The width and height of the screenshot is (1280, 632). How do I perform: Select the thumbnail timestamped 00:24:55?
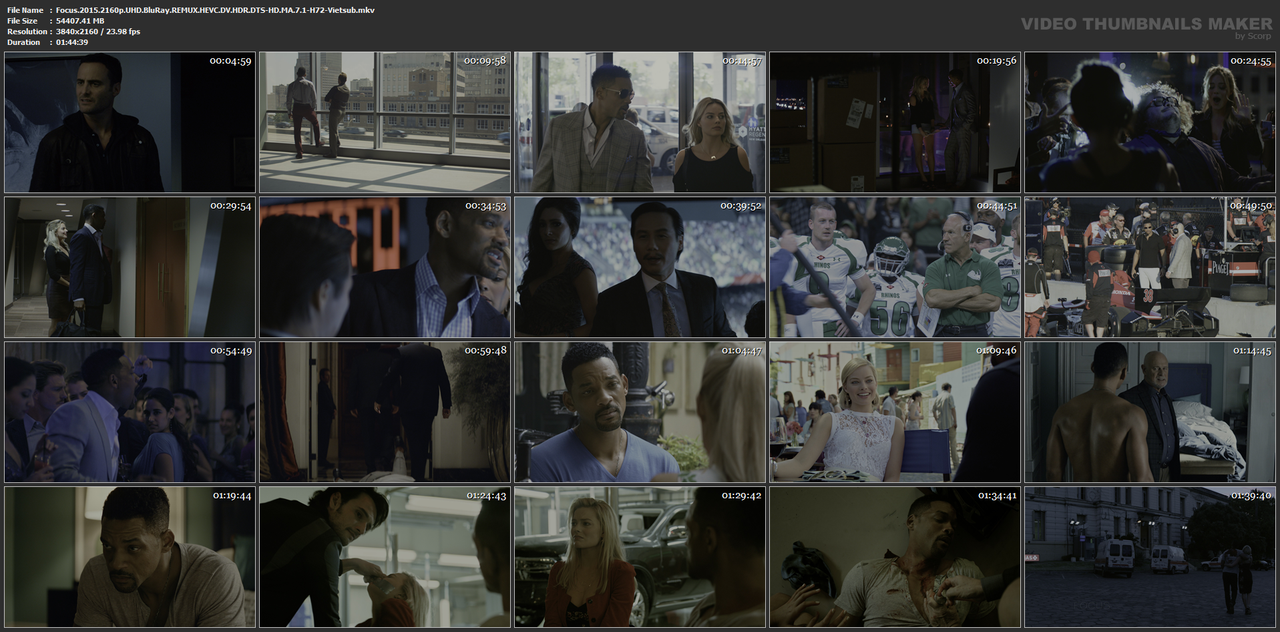(1150, 122)
